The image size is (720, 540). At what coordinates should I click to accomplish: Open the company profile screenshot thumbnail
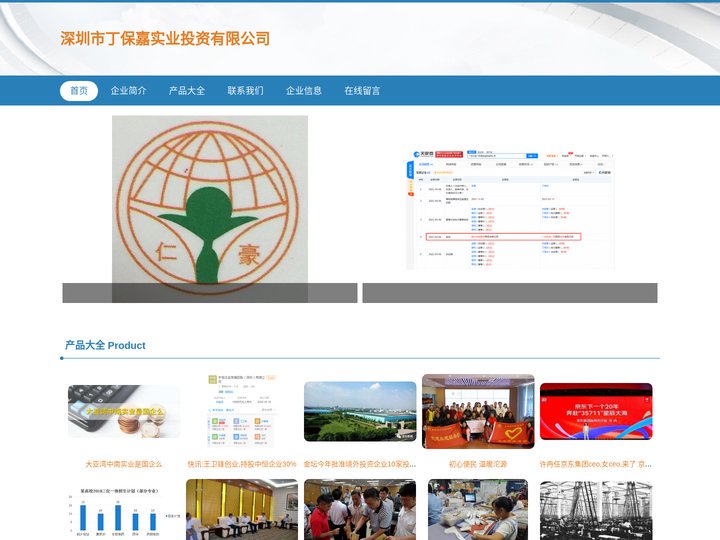click(x=242, y=411)
